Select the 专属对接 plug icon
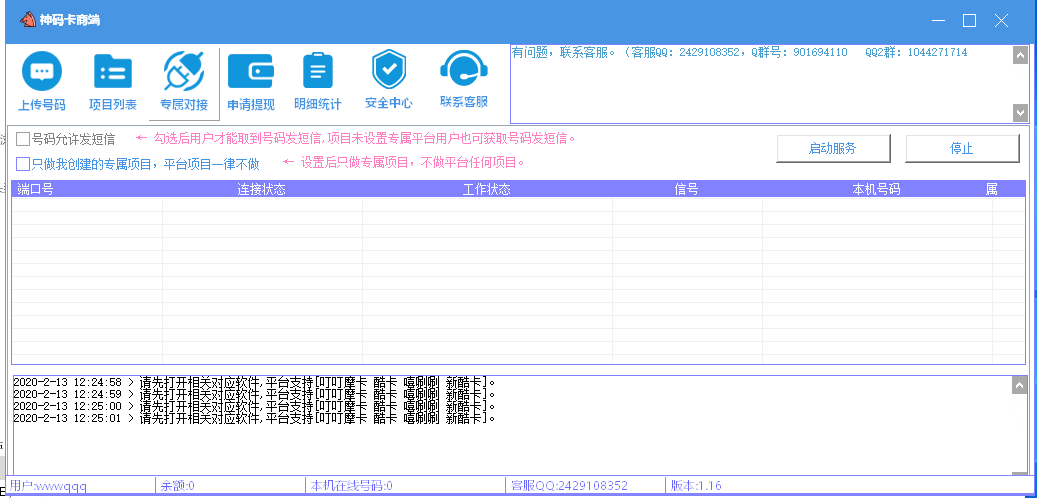 [184, 72]
